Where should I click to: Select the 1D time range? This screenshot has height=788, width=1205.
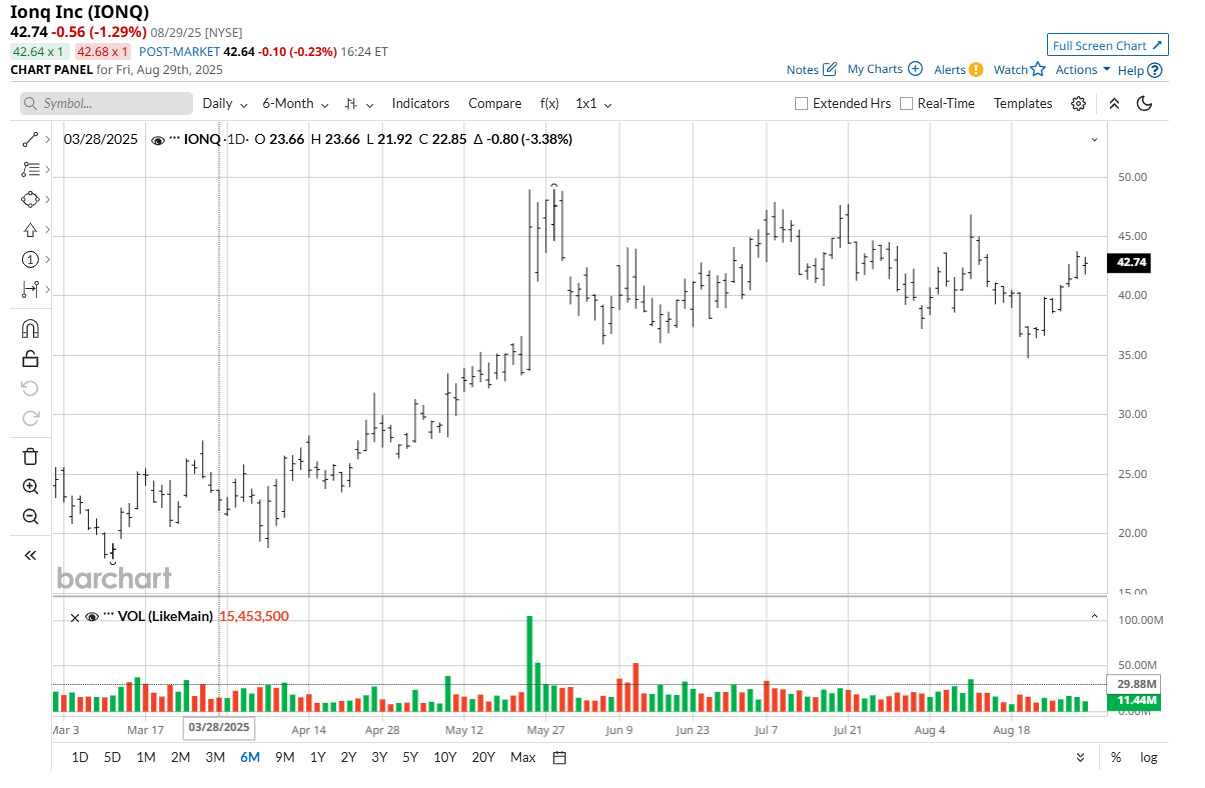click(80, 757)
